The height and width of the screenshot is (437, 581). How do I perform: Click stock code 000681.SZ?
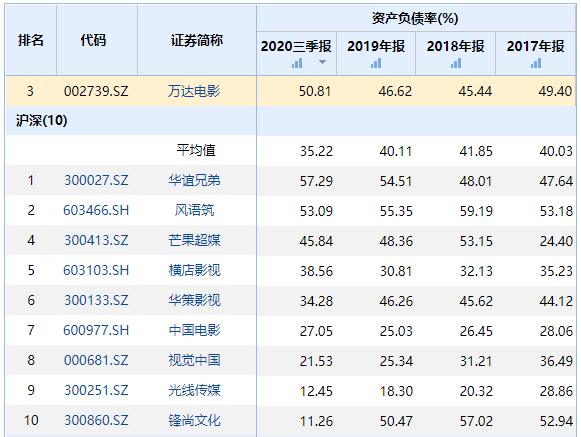point(96,360)
